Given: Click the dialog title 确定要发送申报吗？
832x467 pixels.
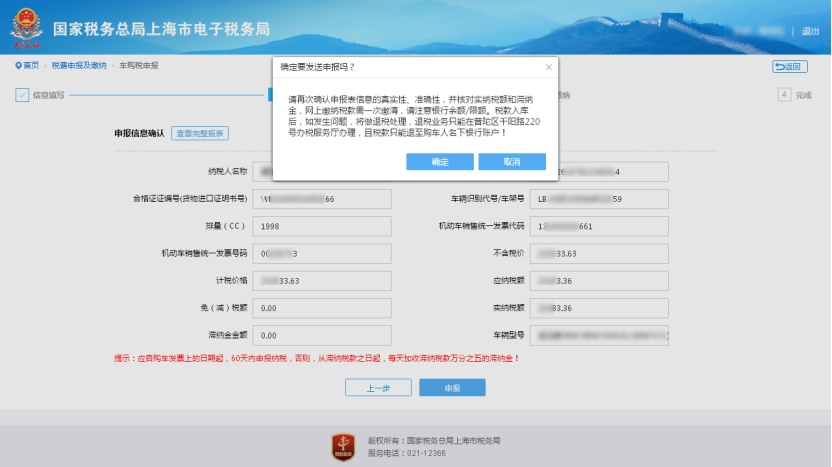Looking at the screenshot, I should 317,67.
